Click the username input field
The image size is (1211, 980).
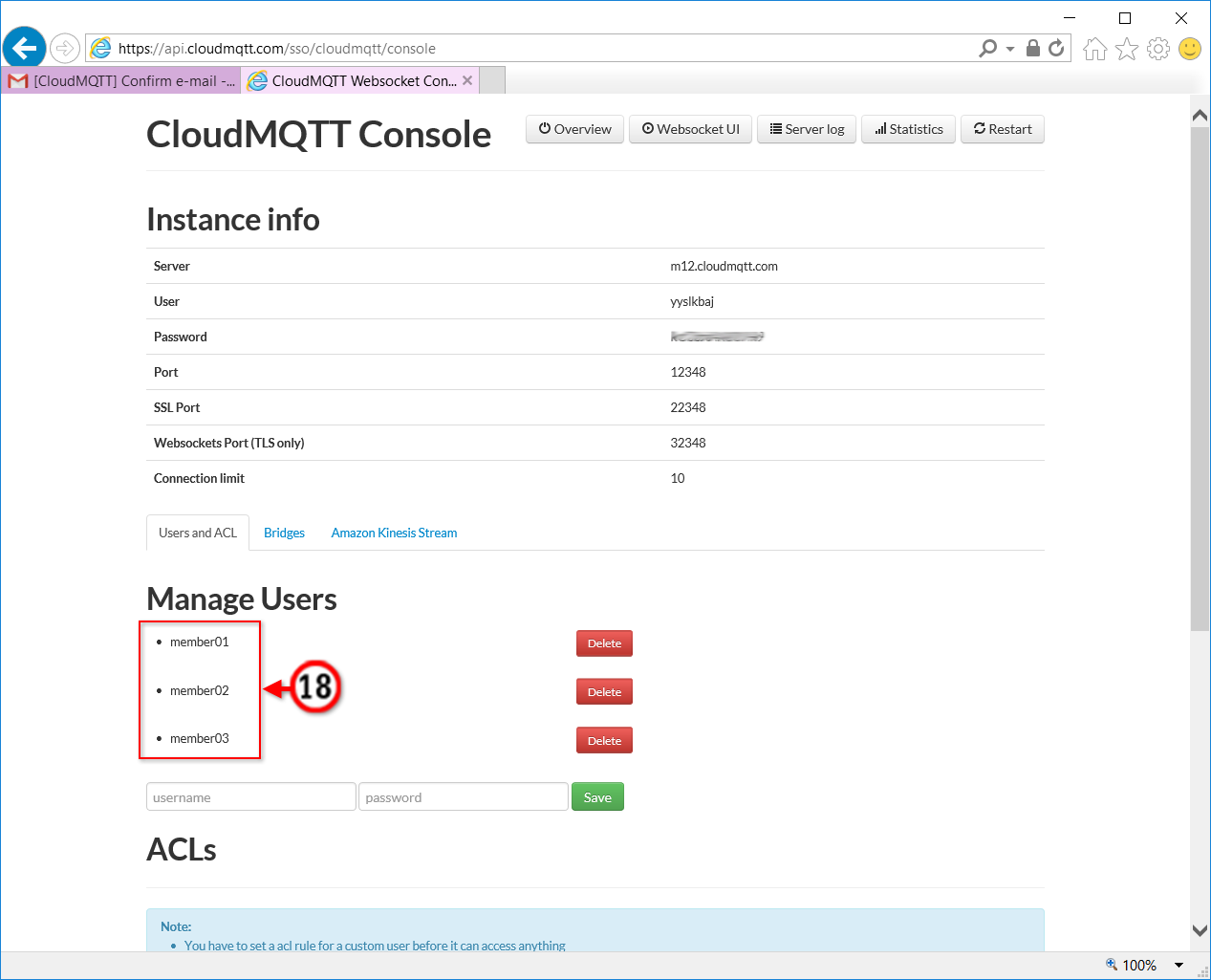251,797
